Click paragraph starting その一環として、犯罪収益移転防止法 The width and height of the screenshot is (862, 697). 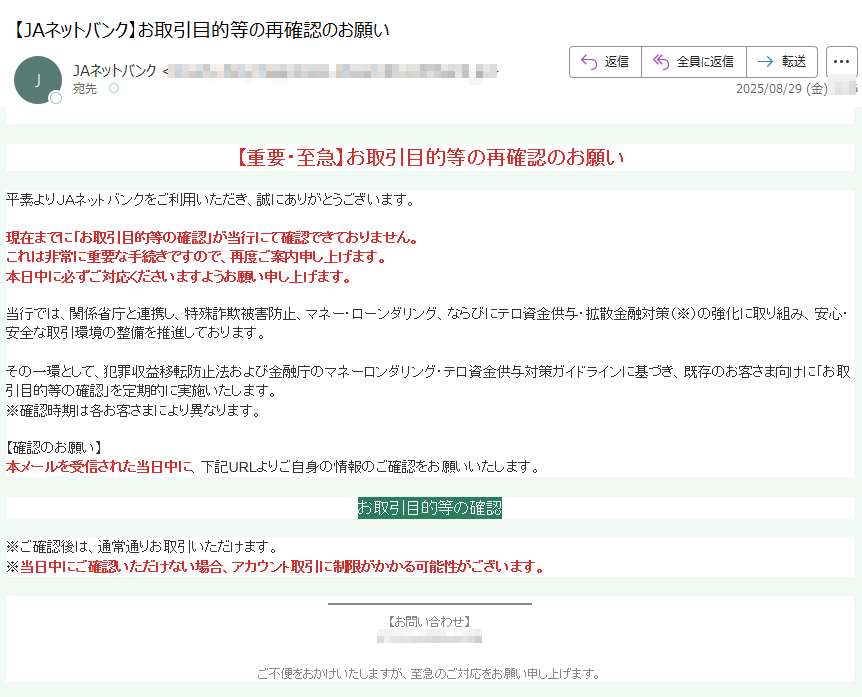[428, 381]
